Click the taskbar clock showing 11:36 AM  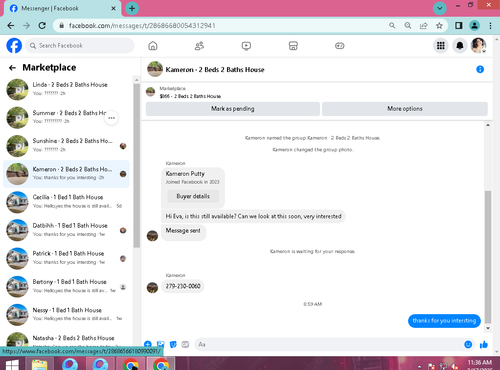(x=479, y=364)
